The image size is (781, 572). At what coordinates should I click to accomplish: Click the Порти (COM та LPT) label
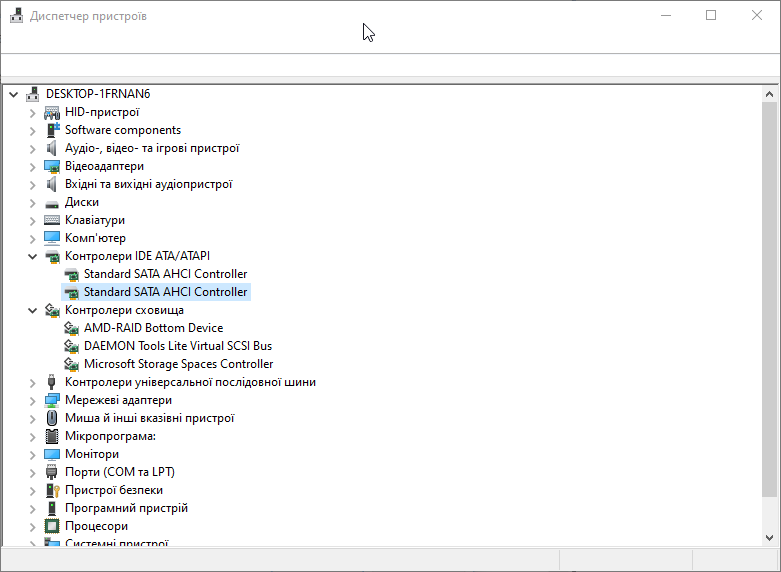tap(120, 472)
